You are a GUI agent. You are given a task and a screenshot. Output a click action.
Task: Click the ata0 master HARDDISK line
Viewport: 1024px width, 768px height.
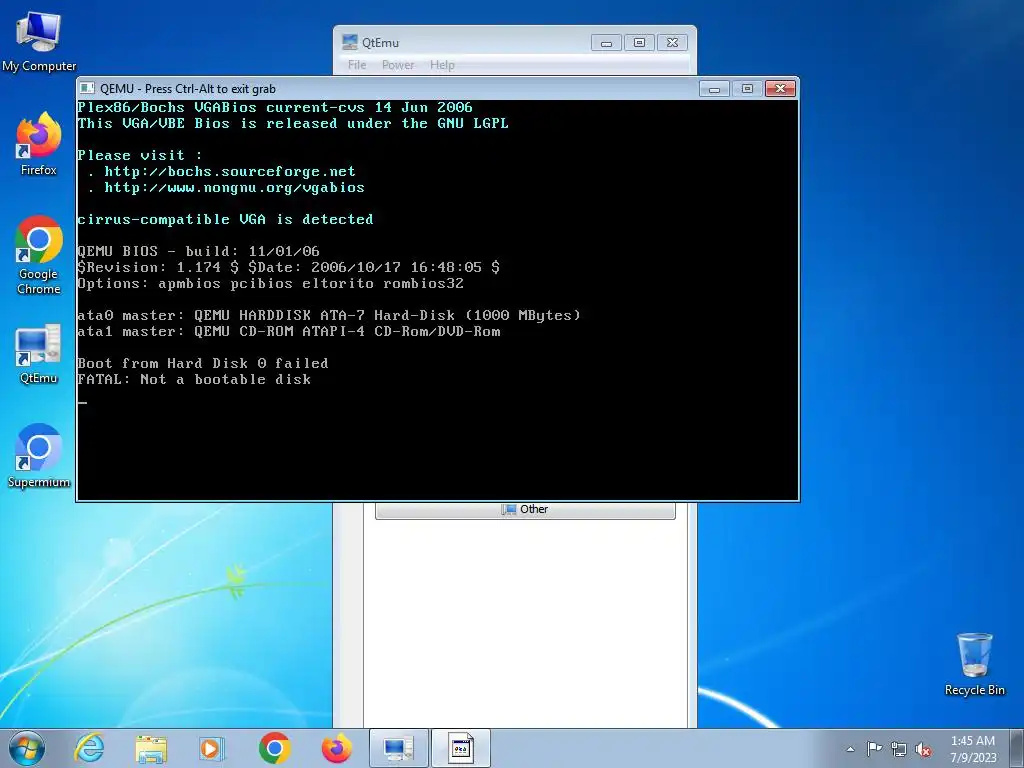pos(328,315)
